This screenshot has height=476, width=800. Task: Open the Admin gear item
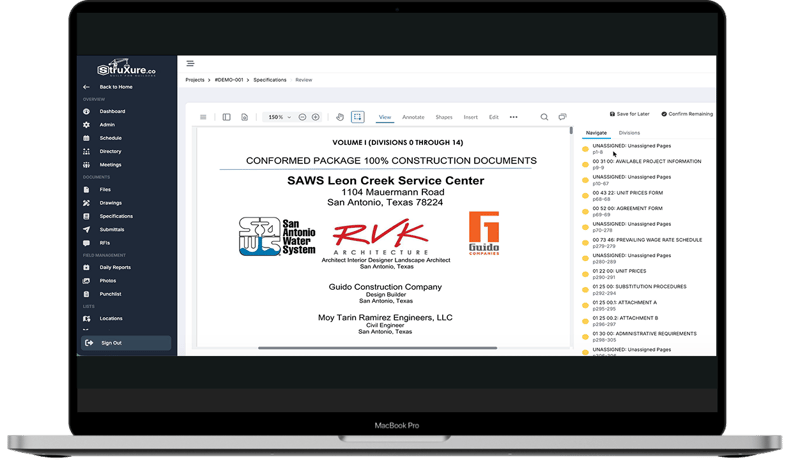[99, 124]
